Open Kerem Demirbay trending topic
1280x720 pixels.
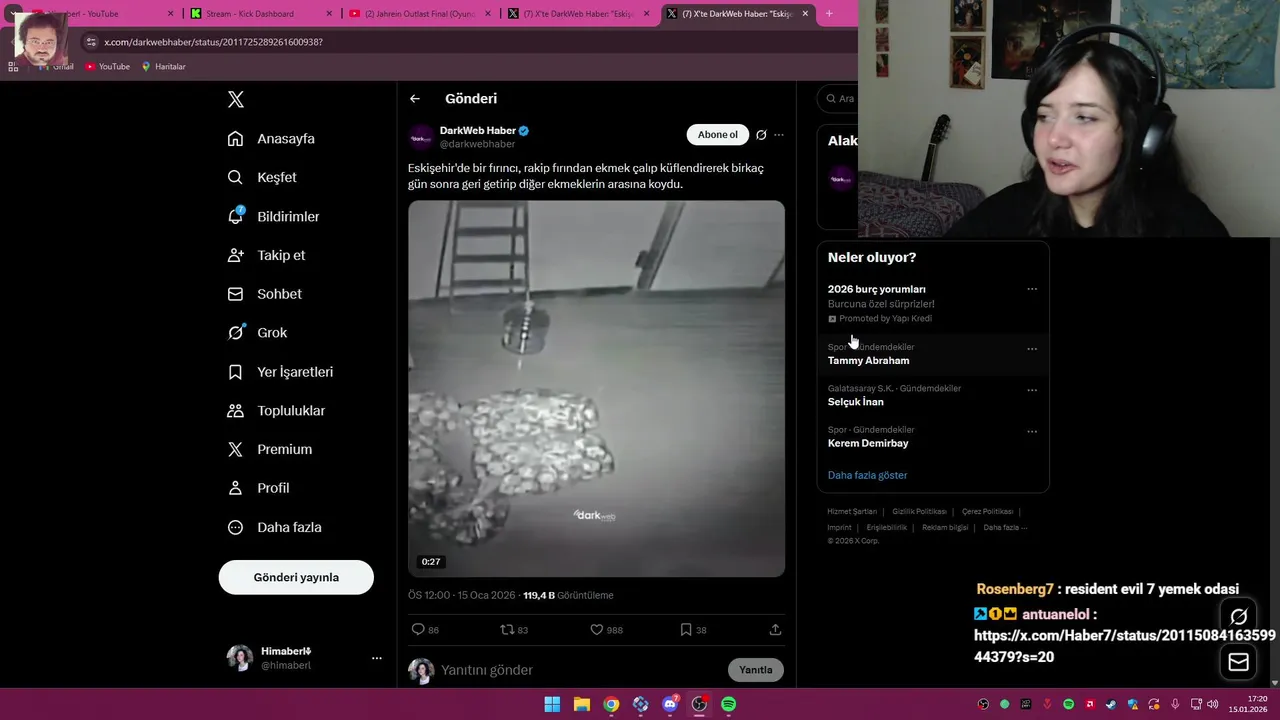pos(868,444)
